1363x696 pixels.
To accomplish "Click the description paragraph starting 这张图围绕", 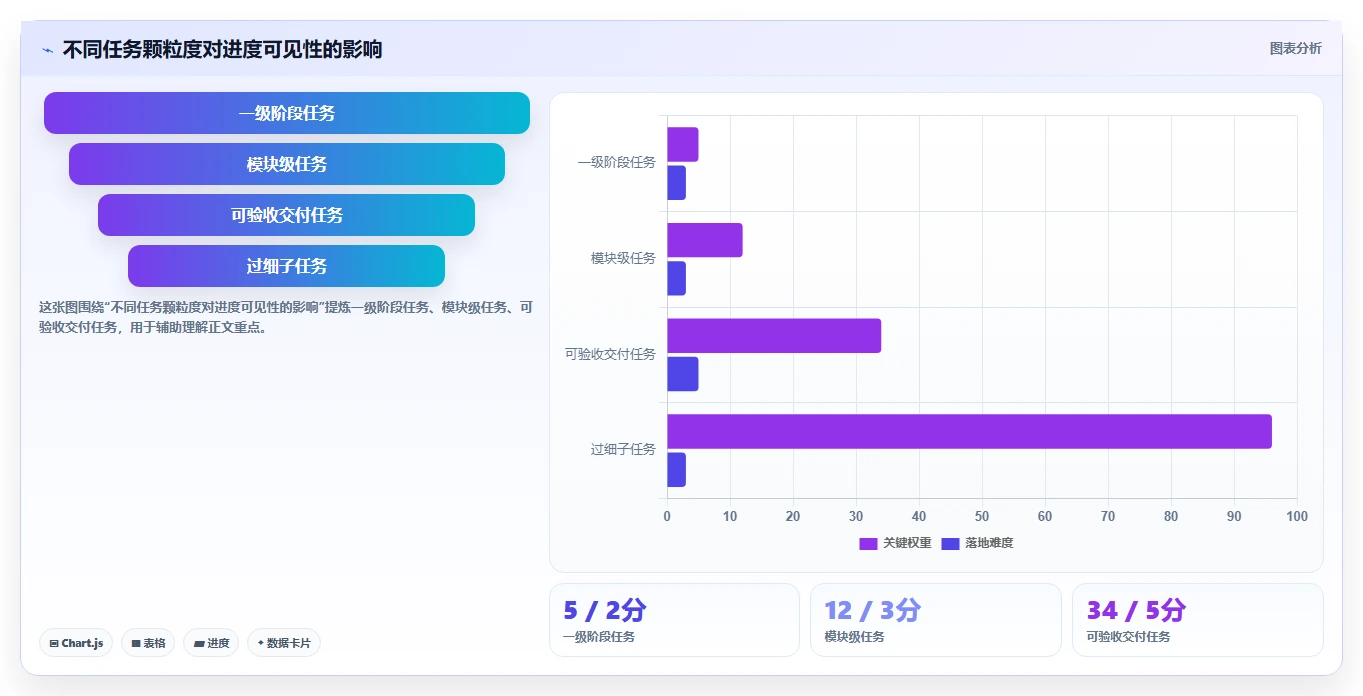I will (x=286, y=317).
